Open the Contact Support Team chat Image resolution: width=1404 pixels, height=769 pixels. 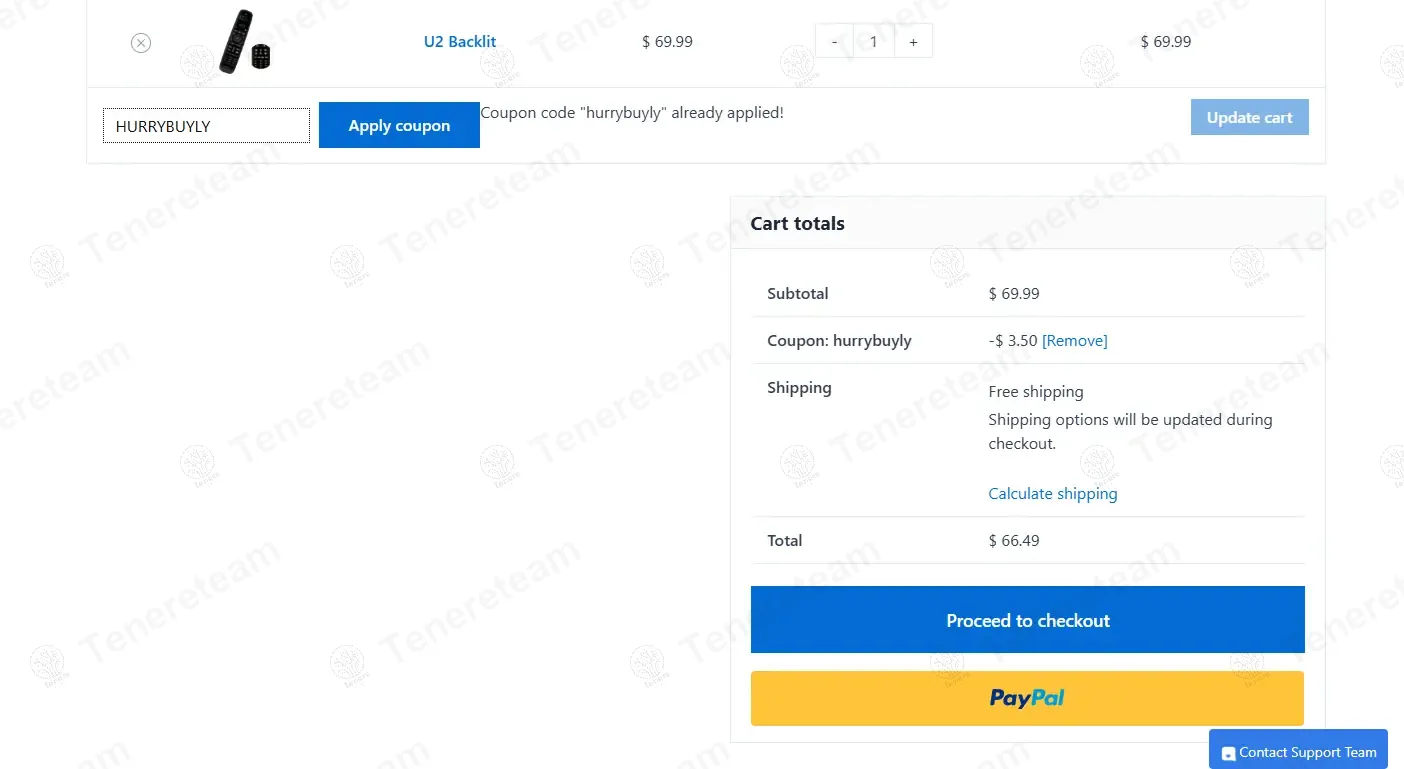tap(1307, 752)
